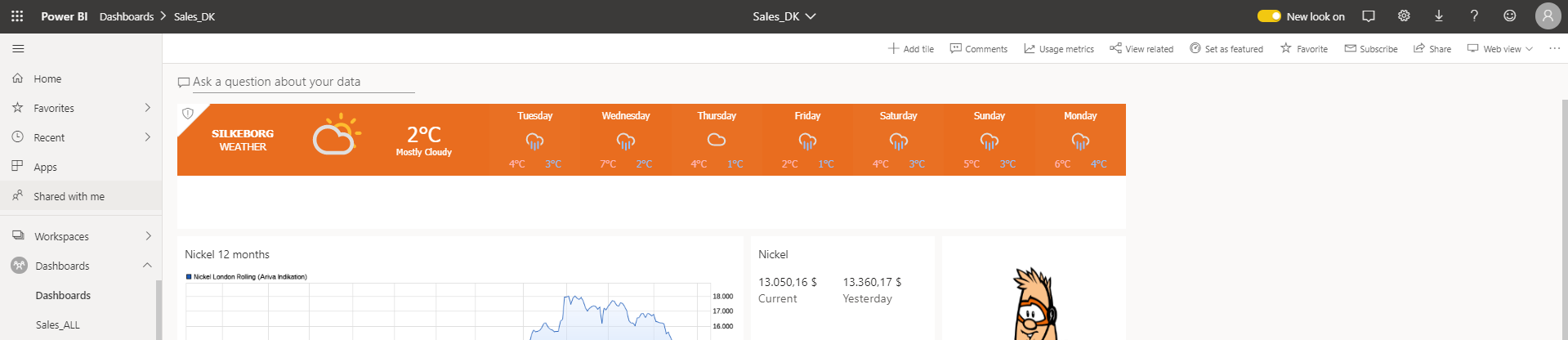Click Thursday forecast cloud icon

pos(717,140)
